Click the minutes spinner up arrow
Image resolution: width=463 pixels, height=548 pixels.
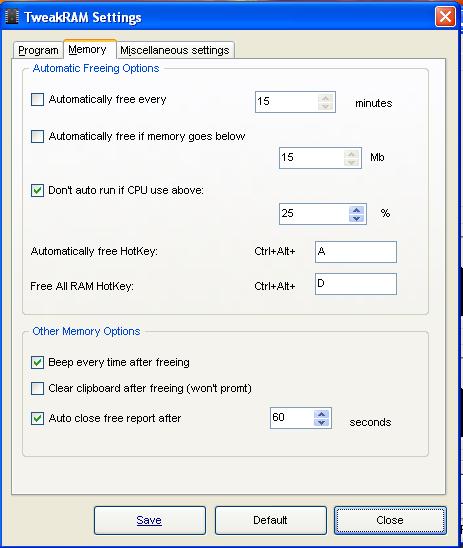(x=326, y=98)
